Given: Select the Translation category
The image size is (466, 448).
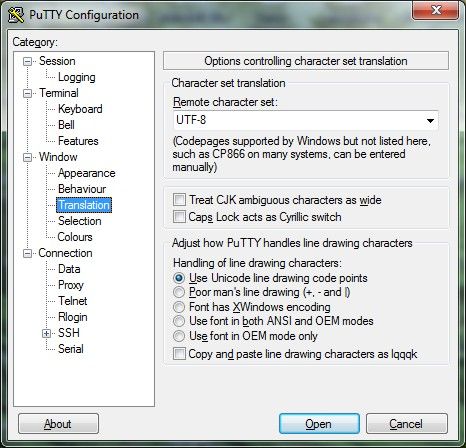Looking at the screenshot, I should (x=84, y=205).
